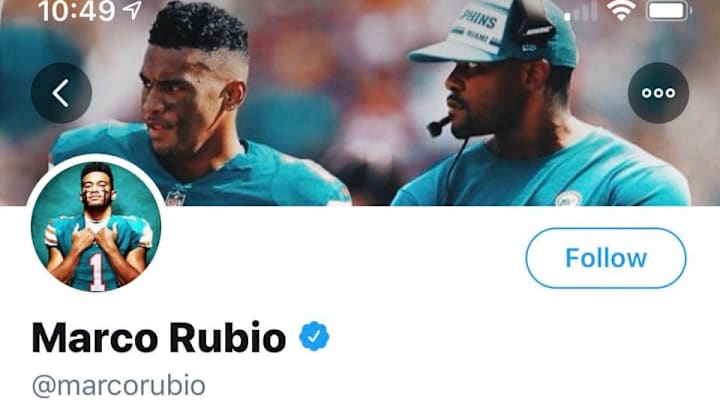The image size is (720, 405).
Task: Tap the NFL shield on player's jersey
Action: point(175,195)
